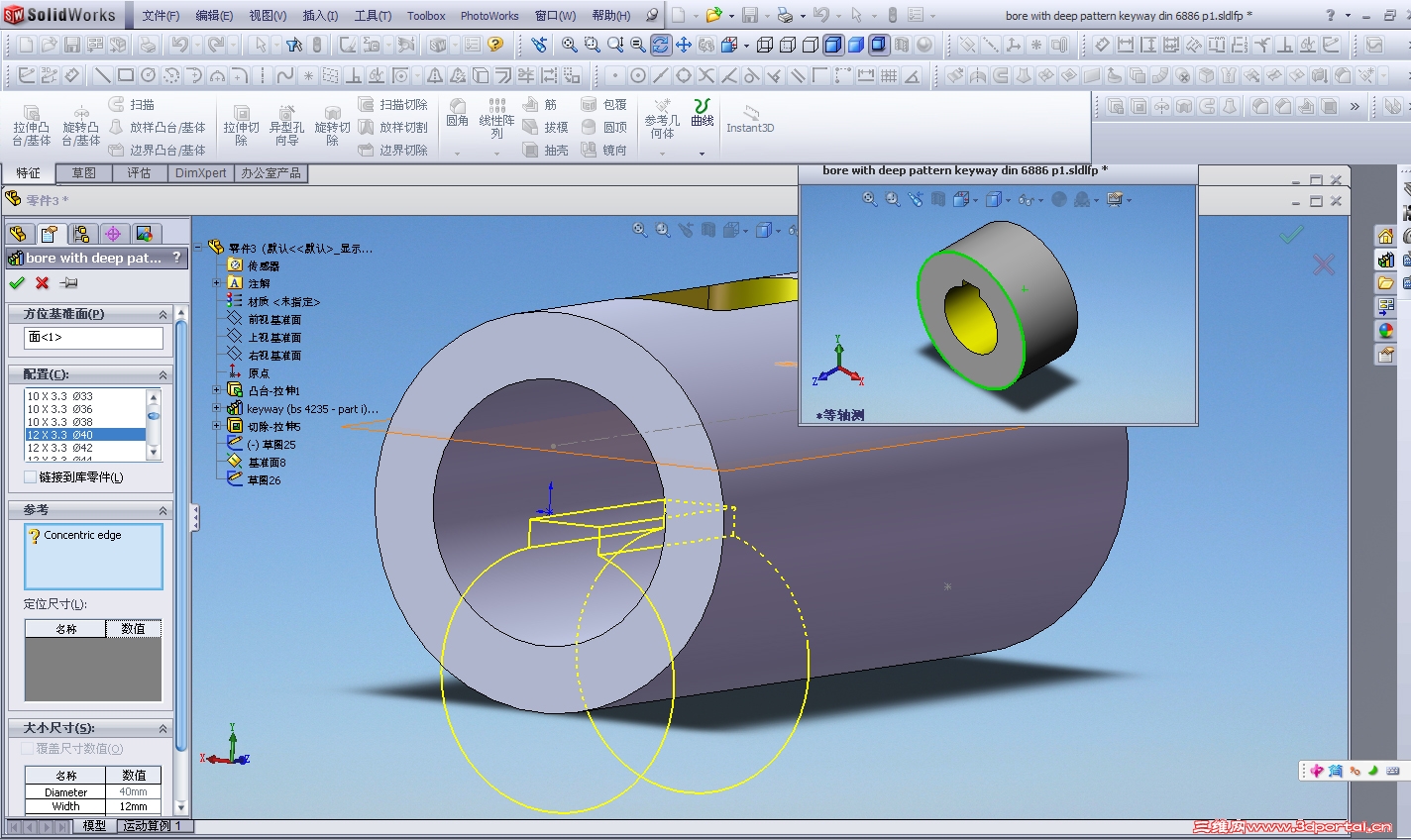
Task: Expand the 注解 tree node
Action: (217, 283)
